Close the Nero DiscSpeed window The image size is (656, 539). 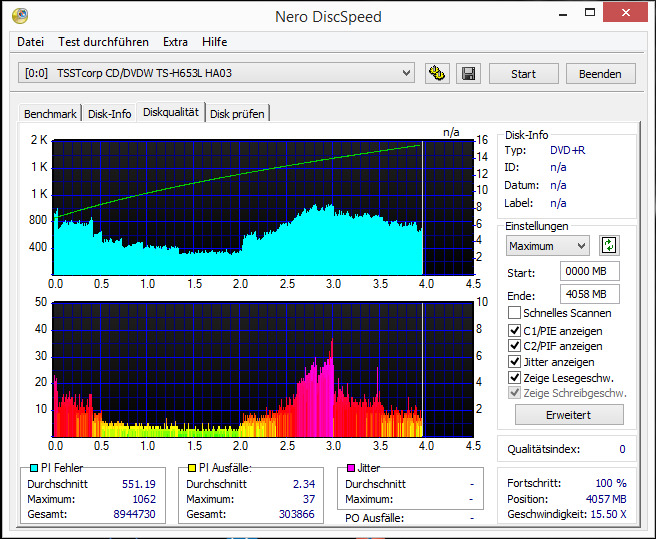click(x=625, y=13)
